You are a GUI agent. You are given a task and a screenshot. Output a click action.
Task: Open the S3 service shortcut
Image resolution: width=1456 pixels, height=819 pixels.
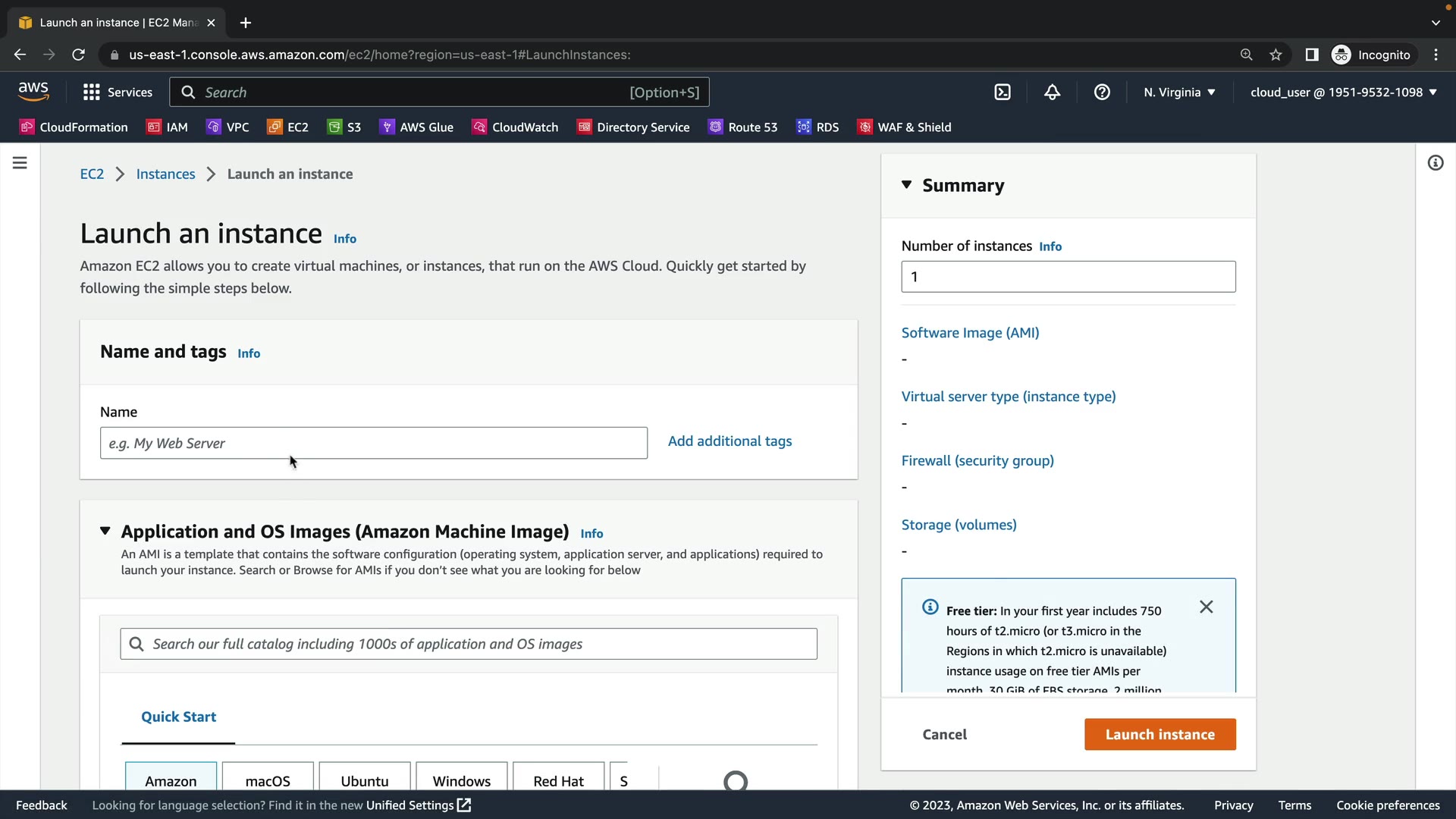point(344,127)
